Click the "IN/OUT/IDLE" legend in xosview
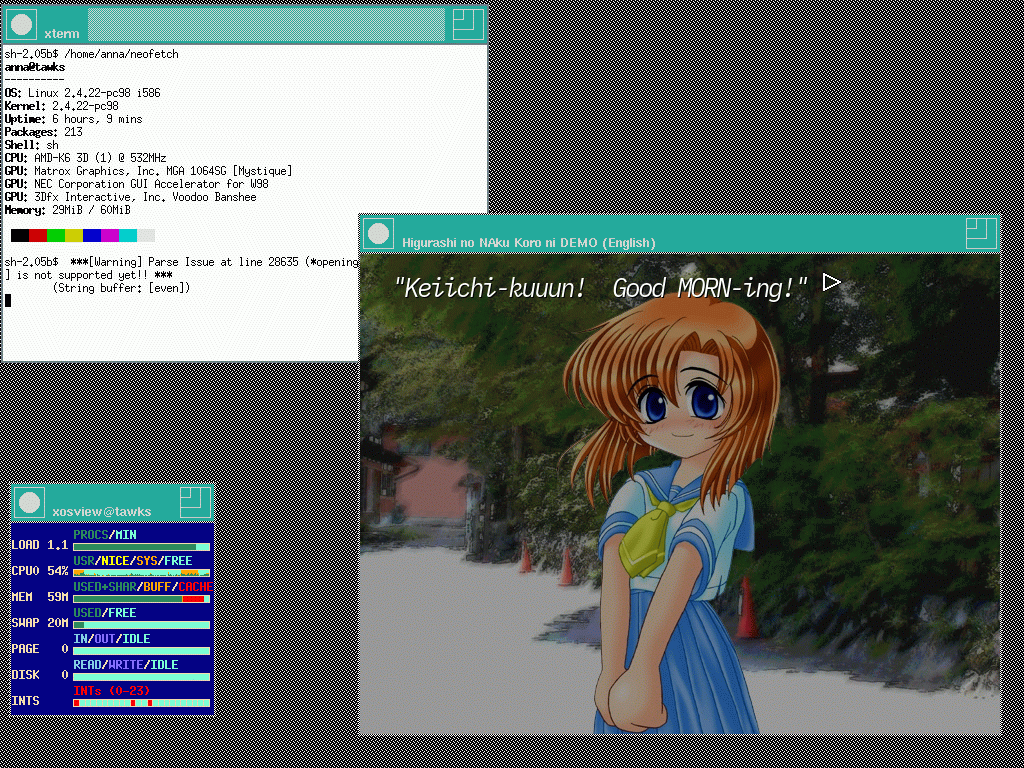Viewport: 1024px width, 768px height. tap(112, 639)
